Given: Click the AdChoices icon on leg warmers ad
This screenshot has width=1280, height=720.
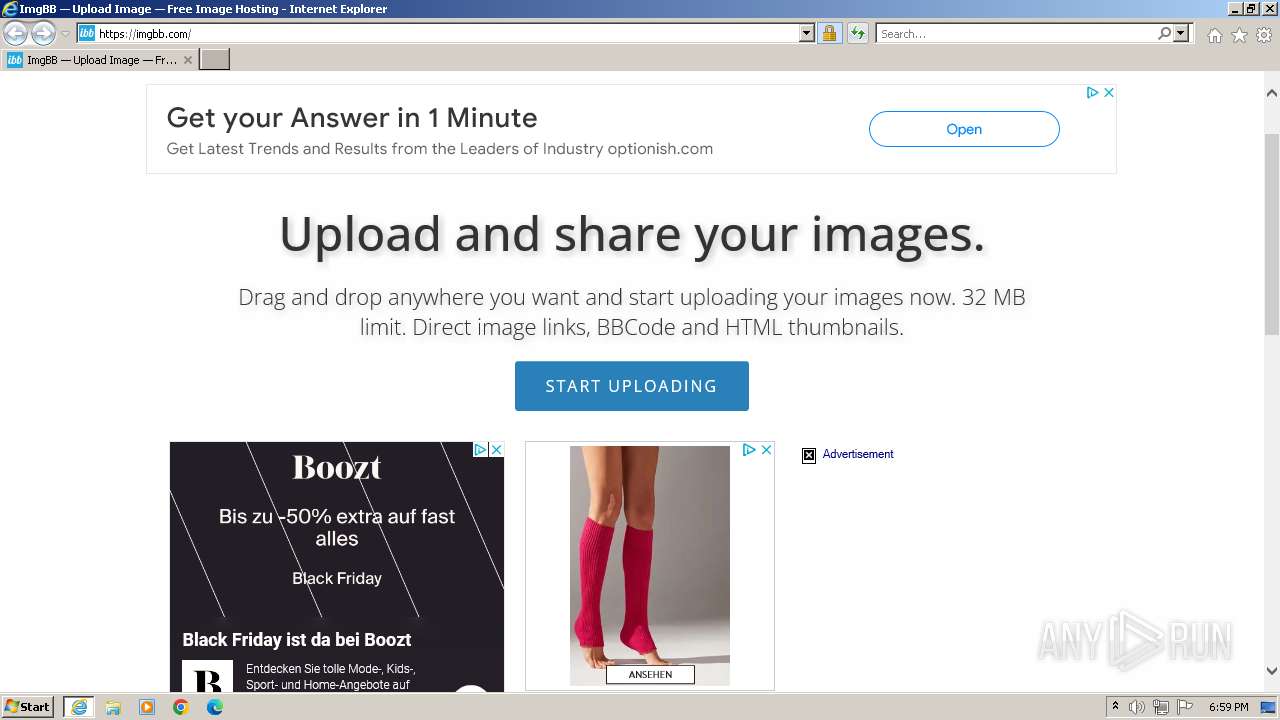Looking at the screenshot, I should pyautogui.click(x=749, y=450).
